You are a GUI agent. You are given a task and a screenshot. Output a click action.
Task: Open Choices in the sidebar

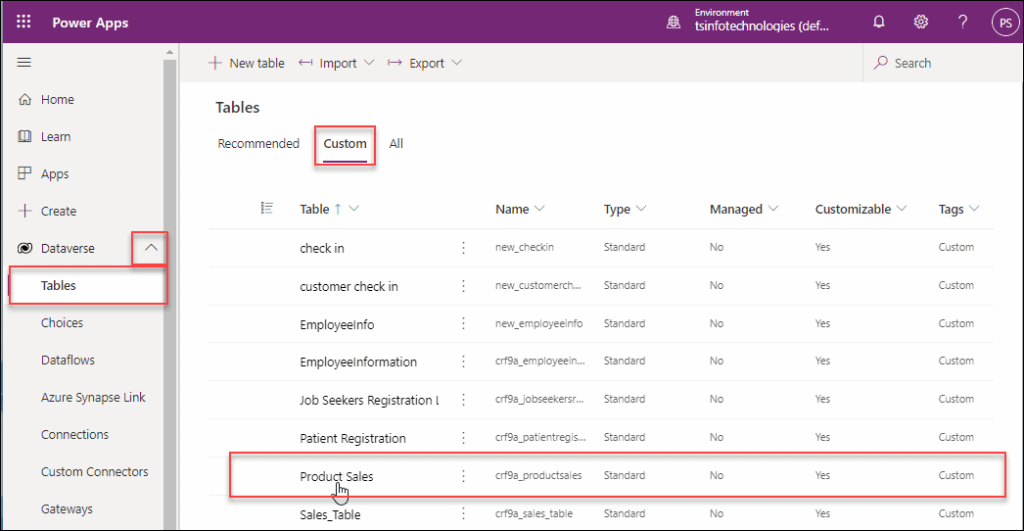62,323
